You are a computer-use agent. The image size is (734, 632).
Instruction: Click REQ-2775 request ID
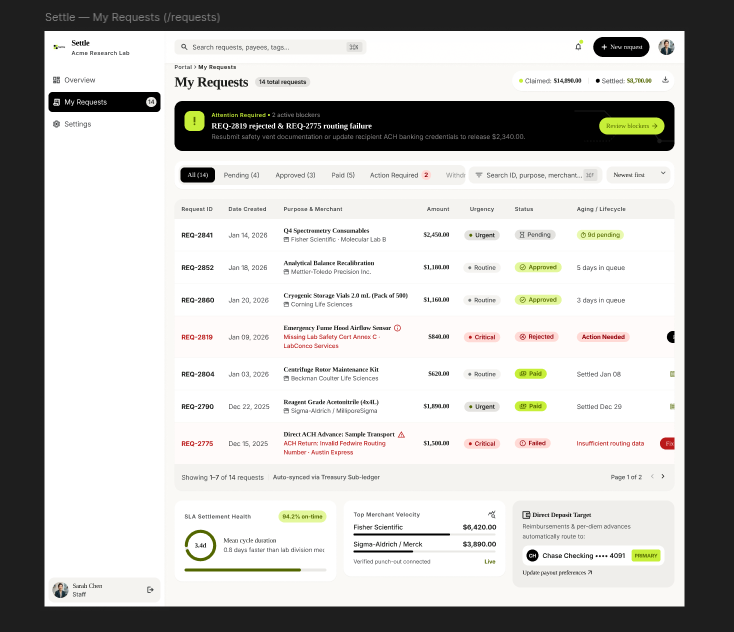197,443
